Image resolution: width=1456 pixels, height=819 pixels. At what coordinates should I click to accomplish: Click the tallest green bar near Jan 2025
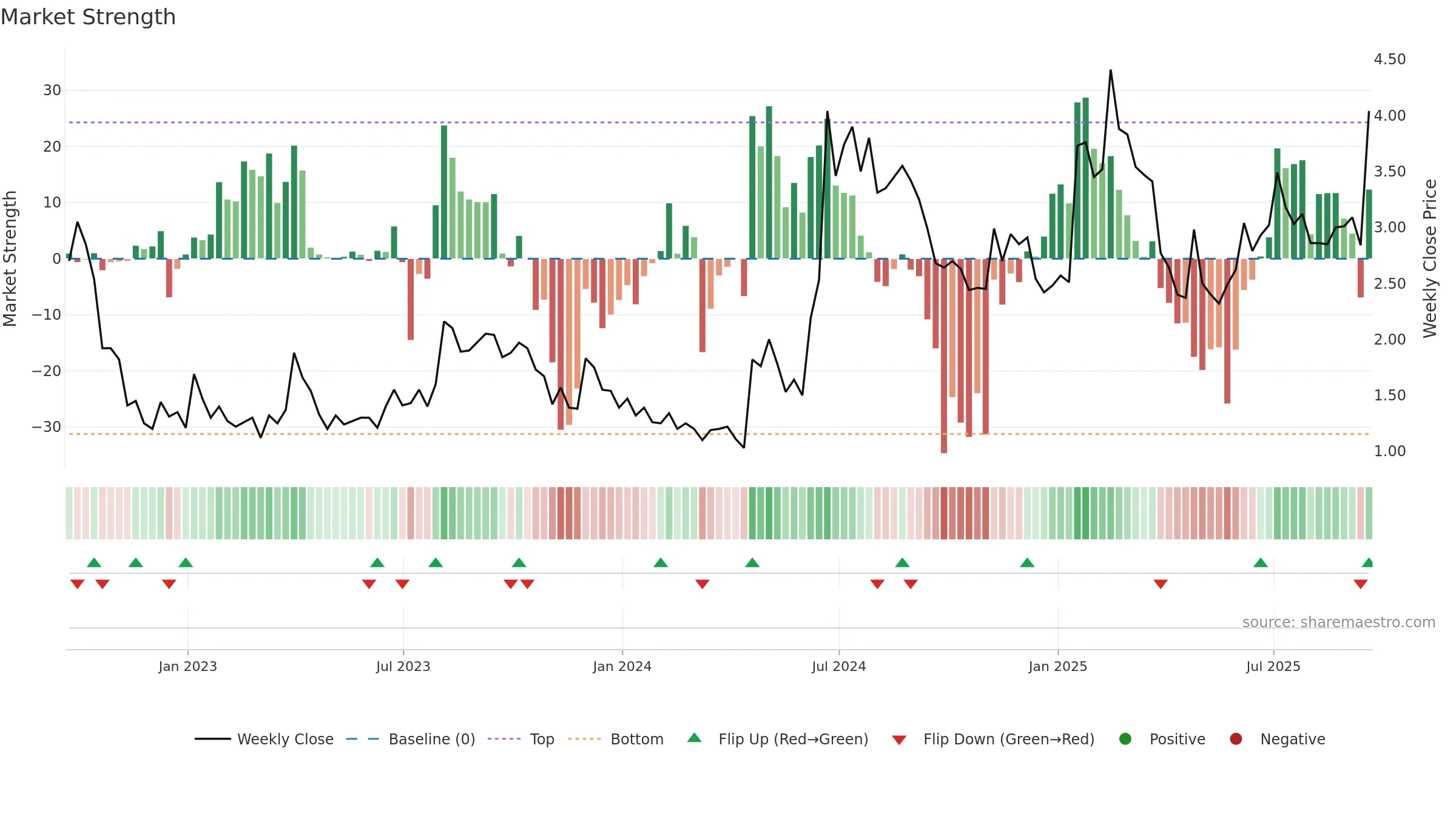[1085, 178]
